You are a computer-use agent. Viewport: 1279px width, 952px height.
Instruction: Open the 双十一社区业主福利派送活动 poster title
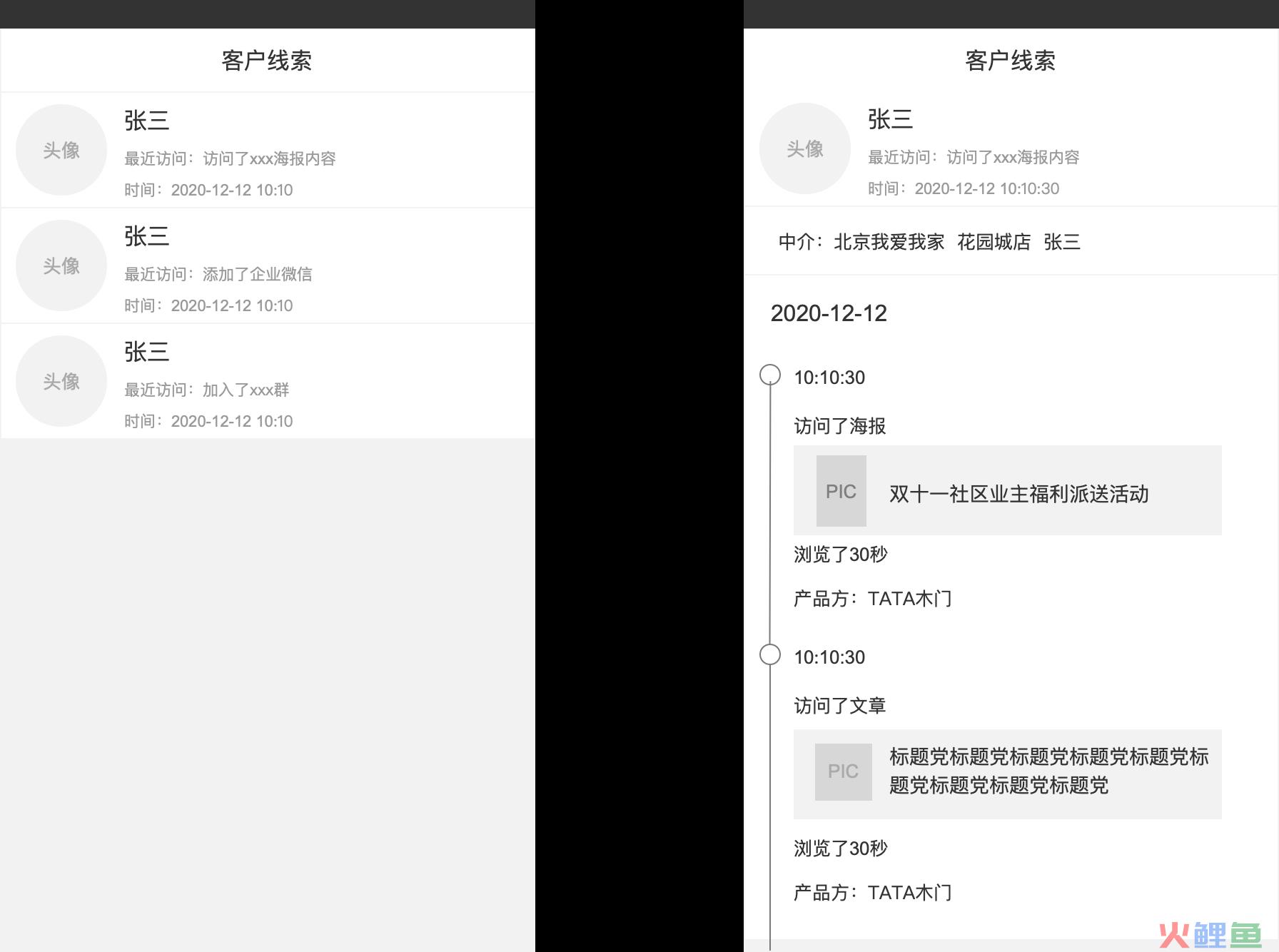(1019, 494)
